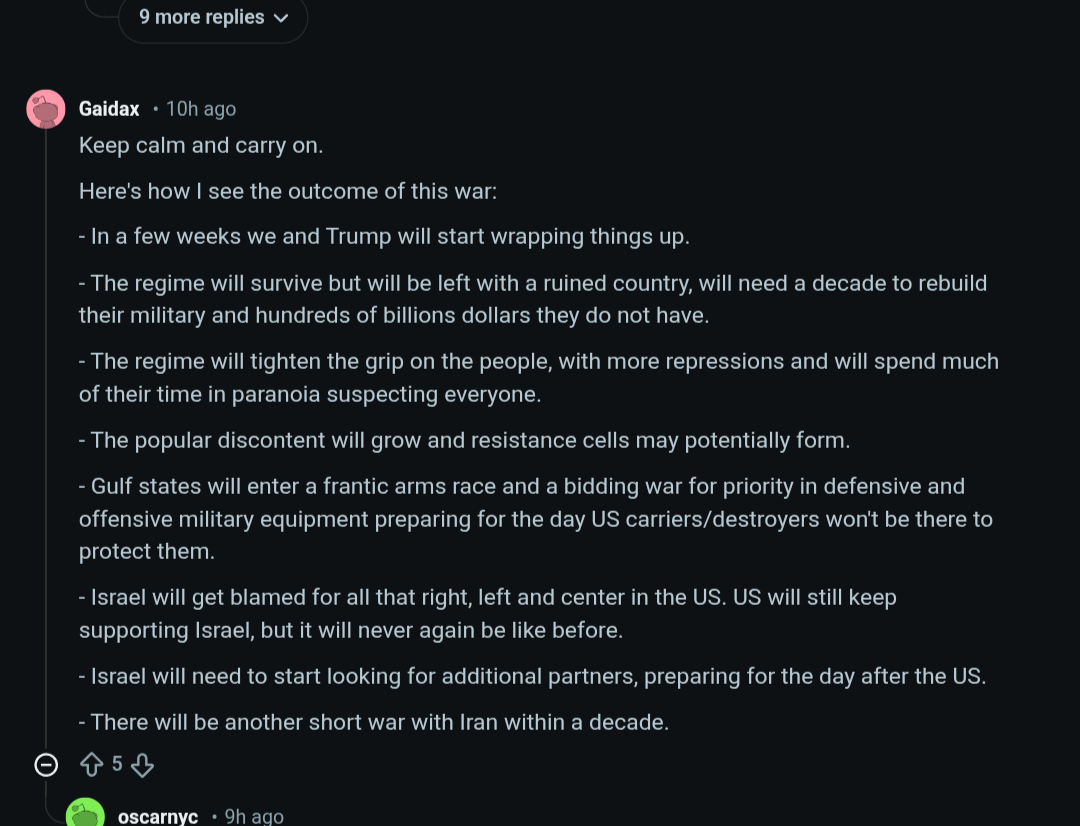Viewport: 1080px width, 826px height.
Task: Open the oscarnyc username link
Action: pyautogui.click(x=158, y=816)
